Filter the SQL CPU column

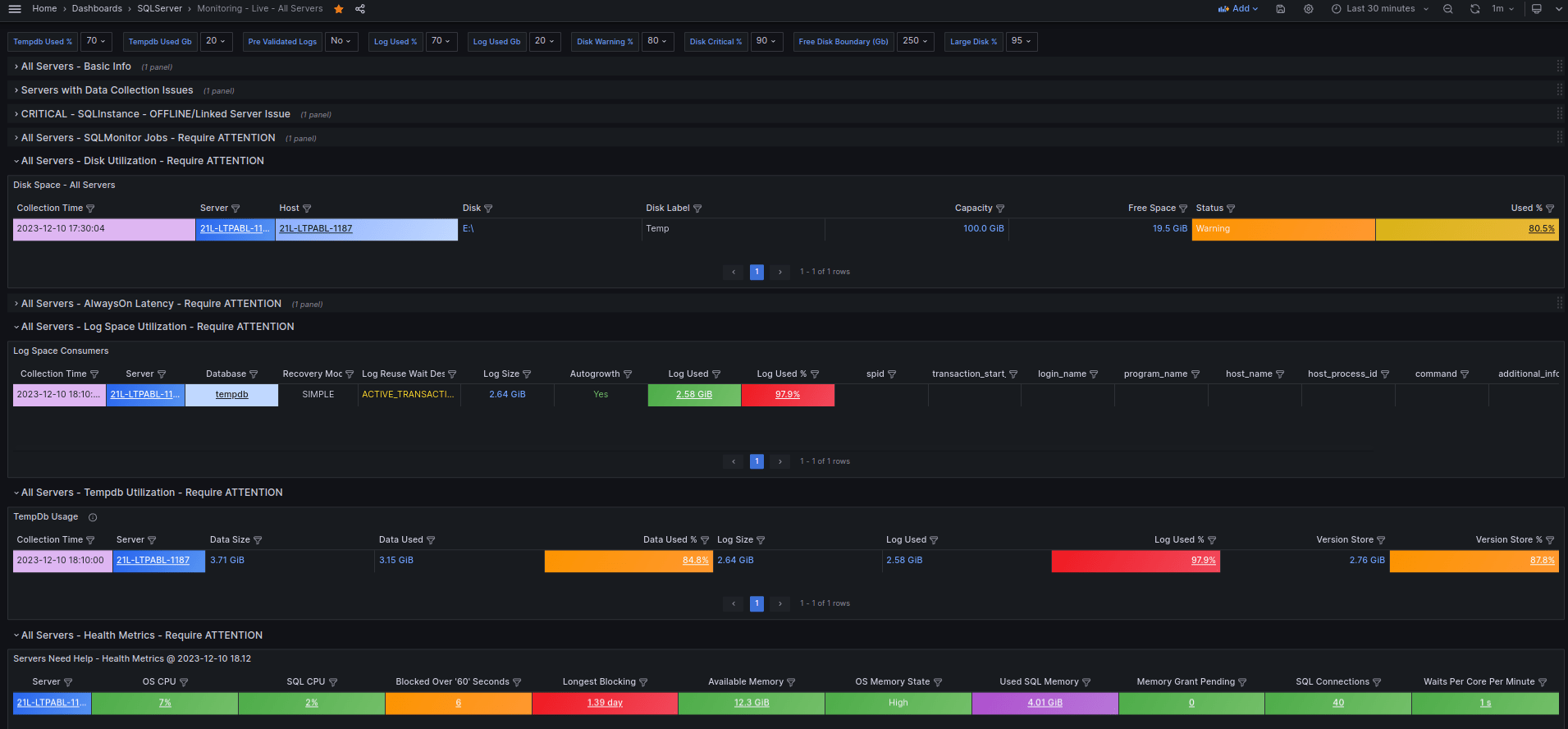tap(333, 682)
